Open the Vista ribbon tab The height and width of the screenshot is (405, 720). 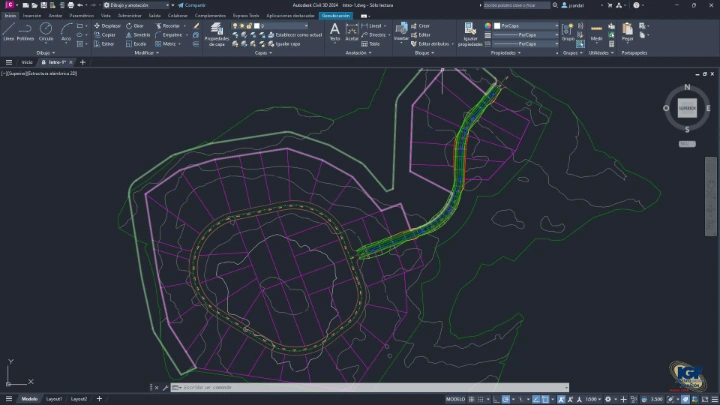click(106, 16)
